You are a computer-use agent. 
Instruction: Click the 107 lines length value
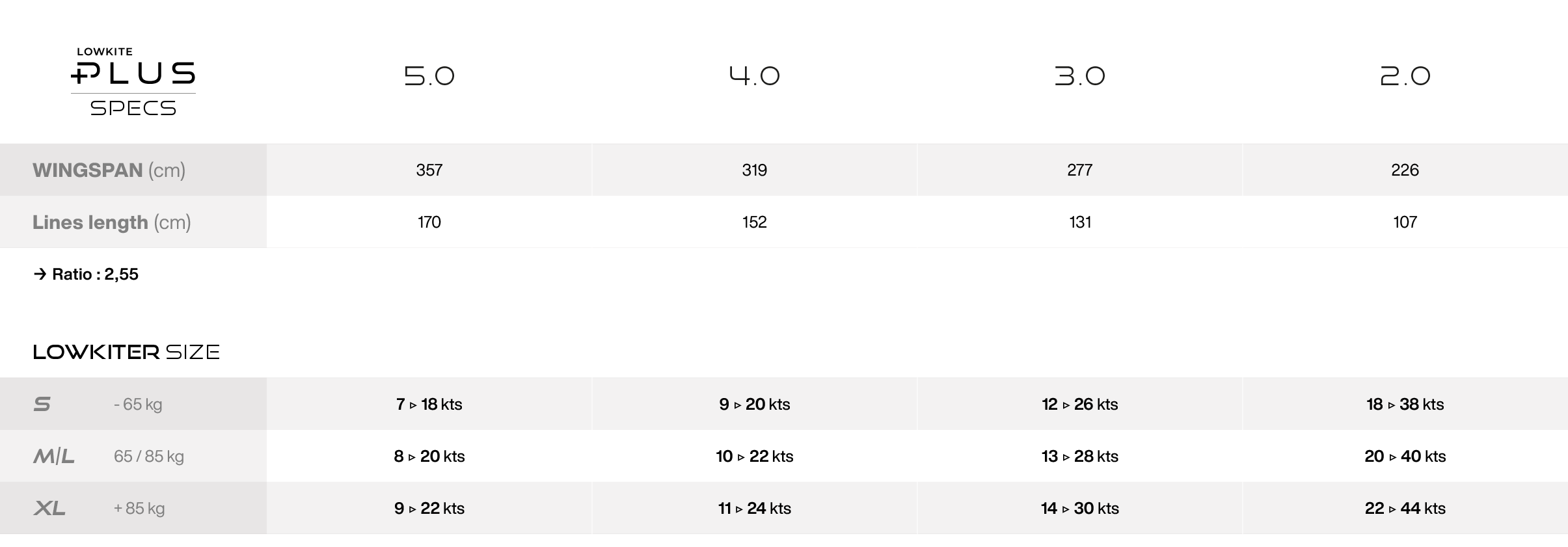(1405, 222)
